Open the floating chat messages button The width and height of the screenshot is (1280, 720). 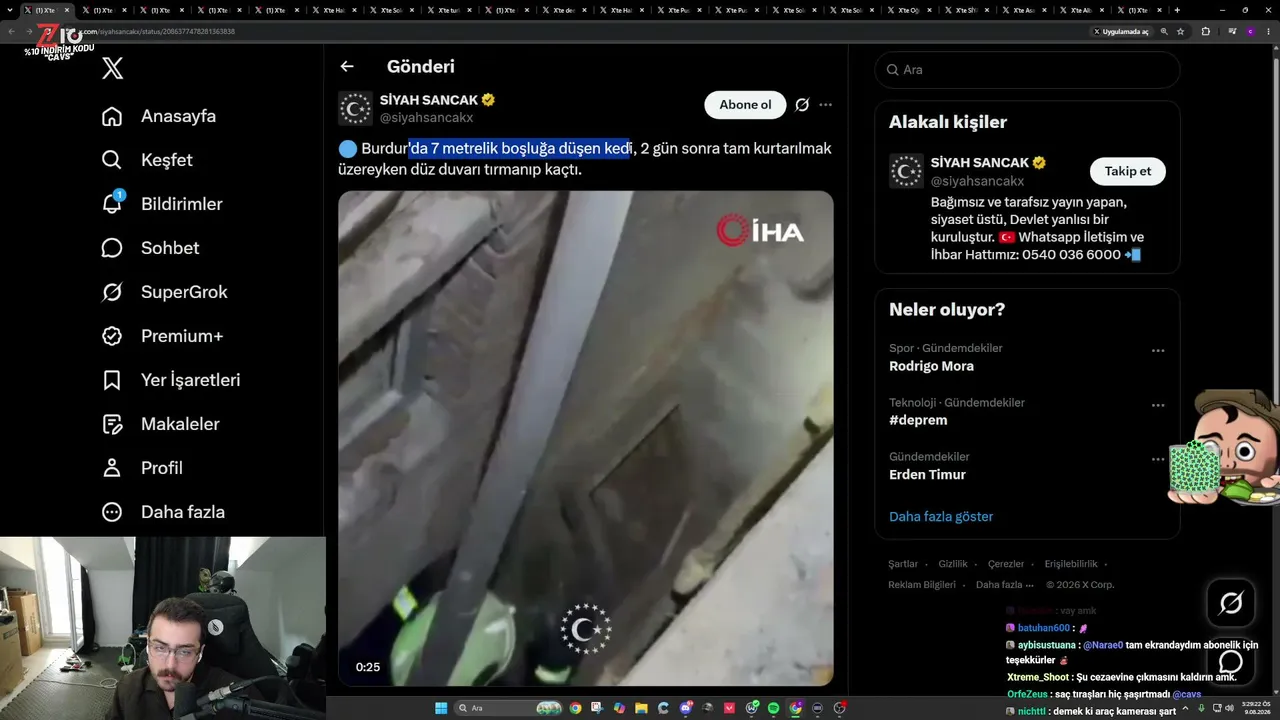[1231, 661]
